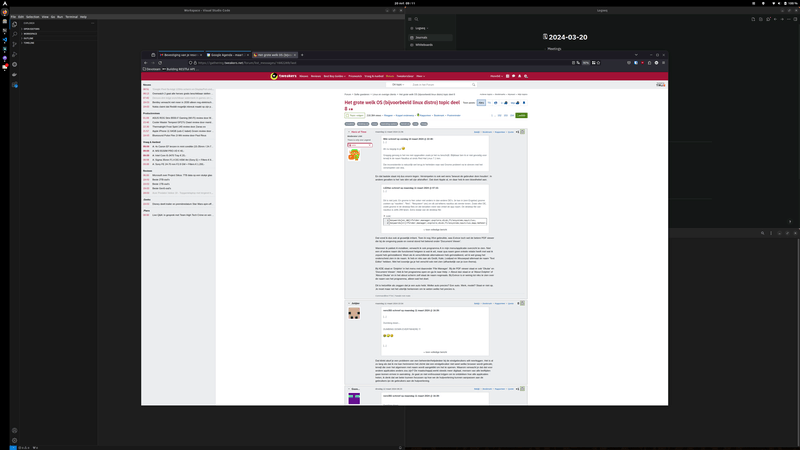Open Firefox extensions toolbar icon
Image resolution: width=800 pixels, height=450 pixels.
[x=649, y=63]
